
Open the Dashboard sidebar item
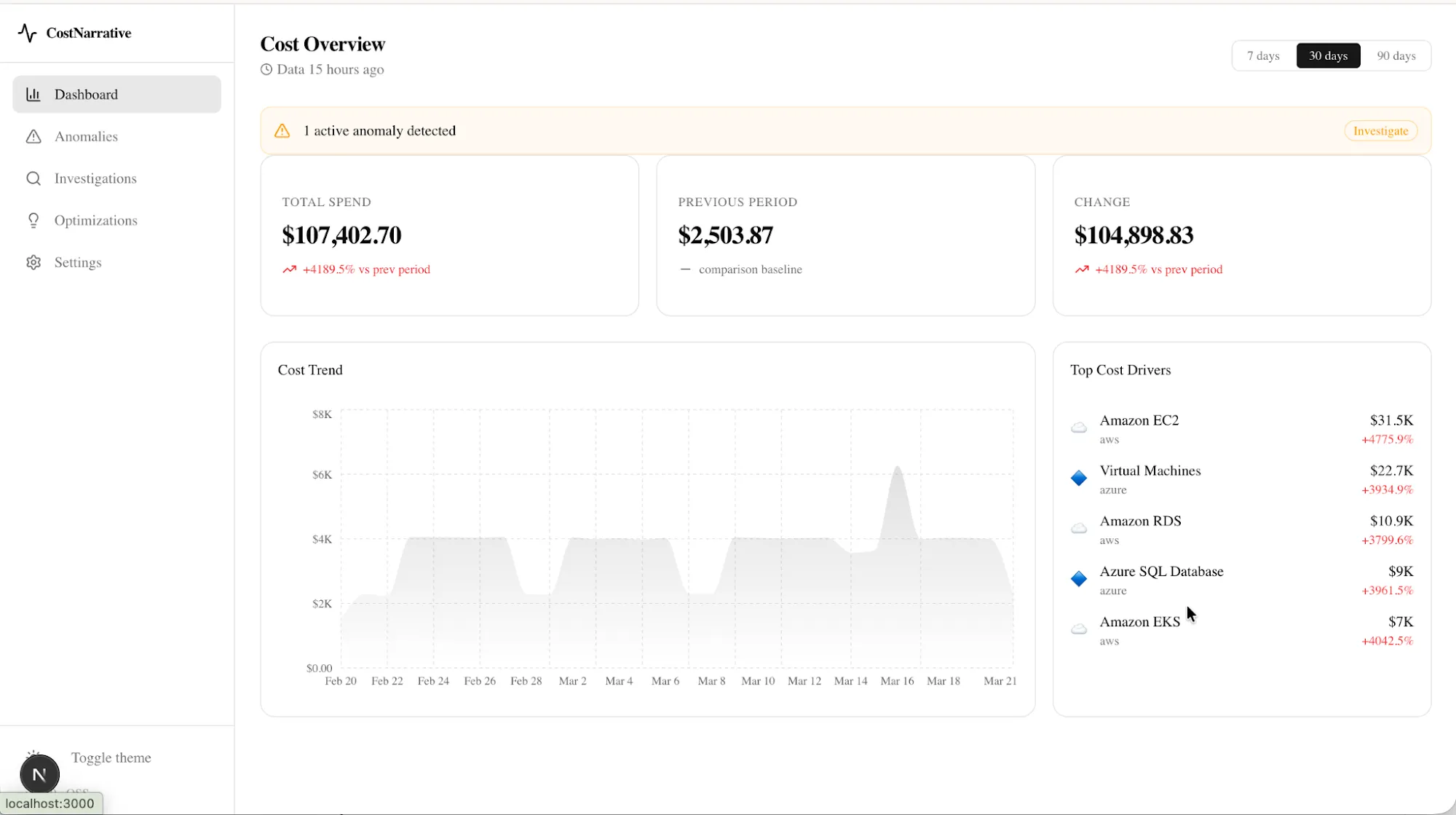116,94
